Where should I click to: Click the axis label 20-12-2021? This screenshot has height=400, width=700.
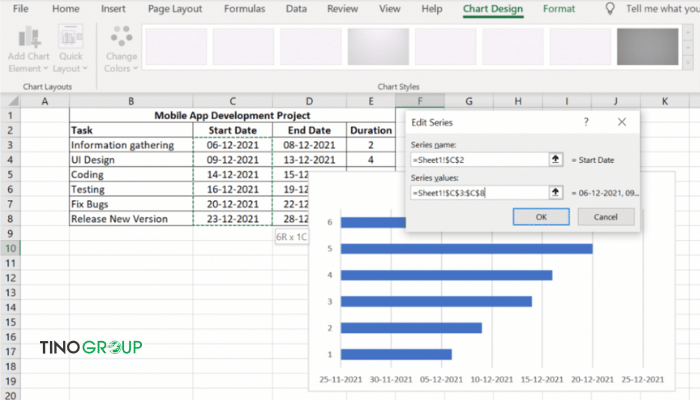tap(592, 379)
